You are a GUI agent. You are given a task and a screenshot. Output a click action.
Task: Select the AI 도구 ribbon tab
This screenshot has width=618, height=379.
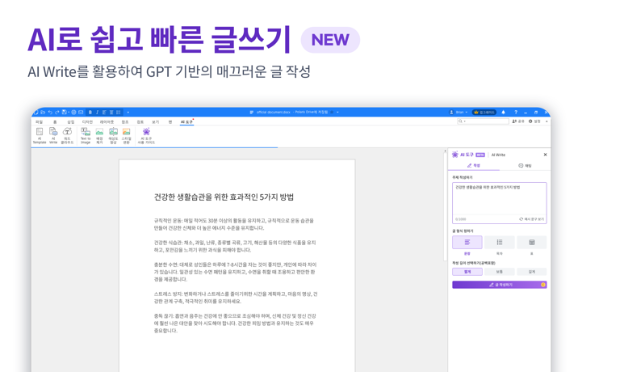point(186,122)
